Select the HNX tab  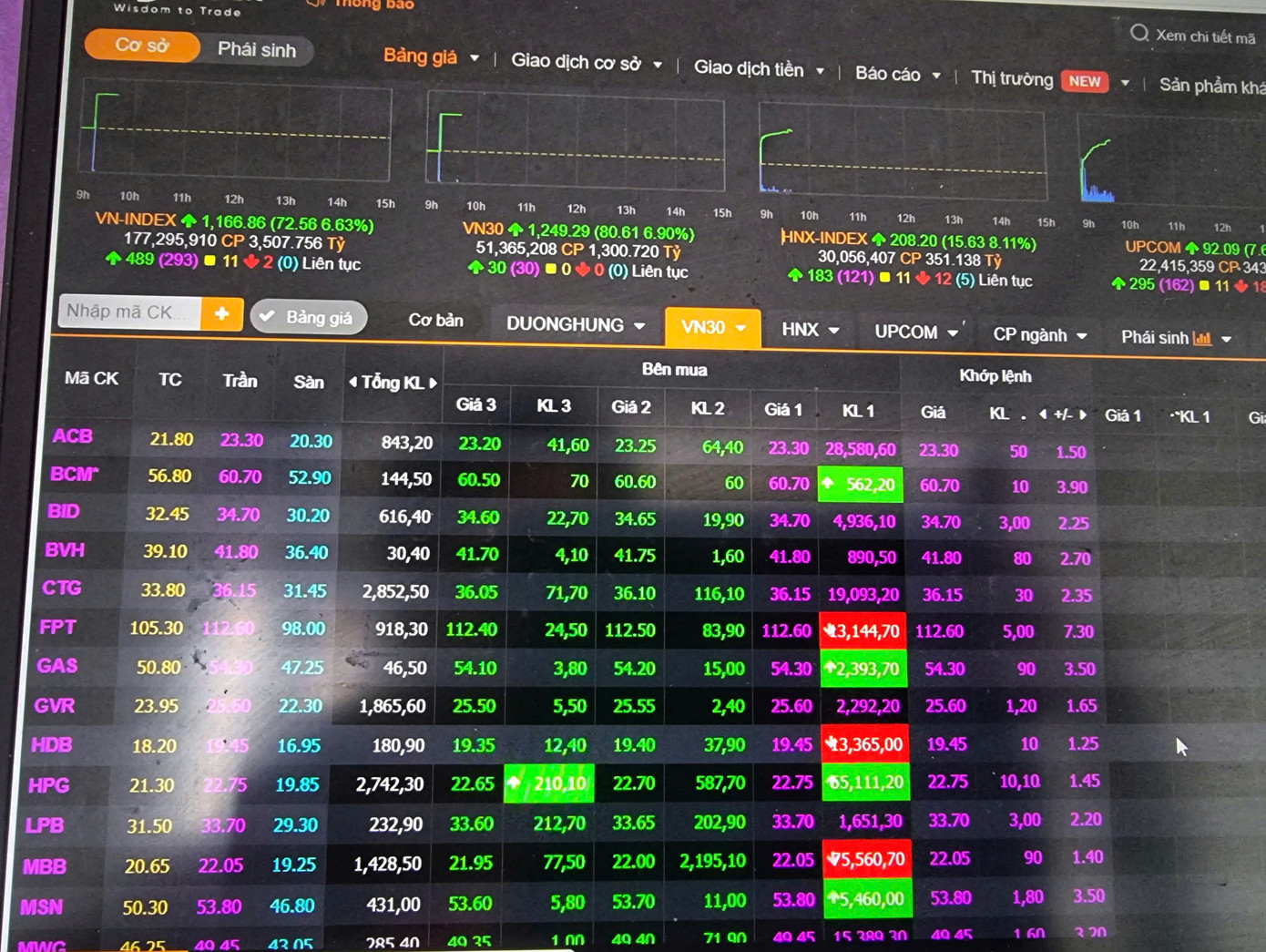(x=810, y=330)
